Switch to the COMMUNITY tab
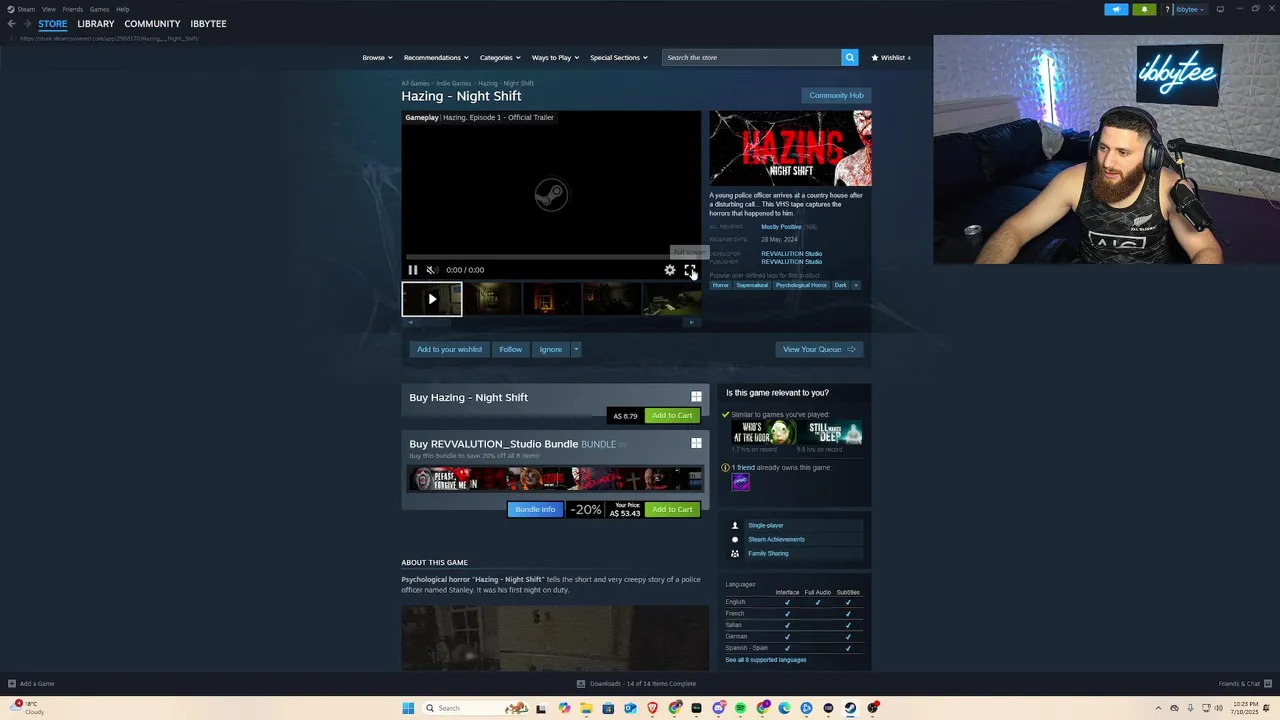 pyautogui.click(x=152, y=23)
